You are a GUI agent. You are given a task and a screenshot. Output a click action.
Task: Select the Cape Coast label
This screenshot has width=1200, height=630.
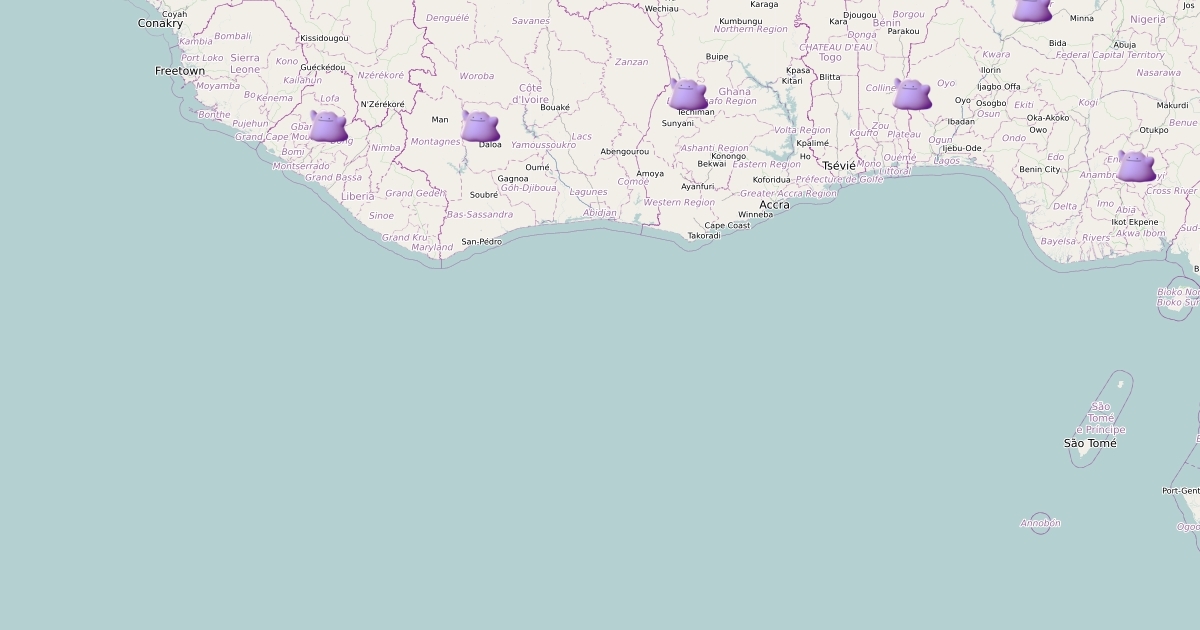point(727,226)
